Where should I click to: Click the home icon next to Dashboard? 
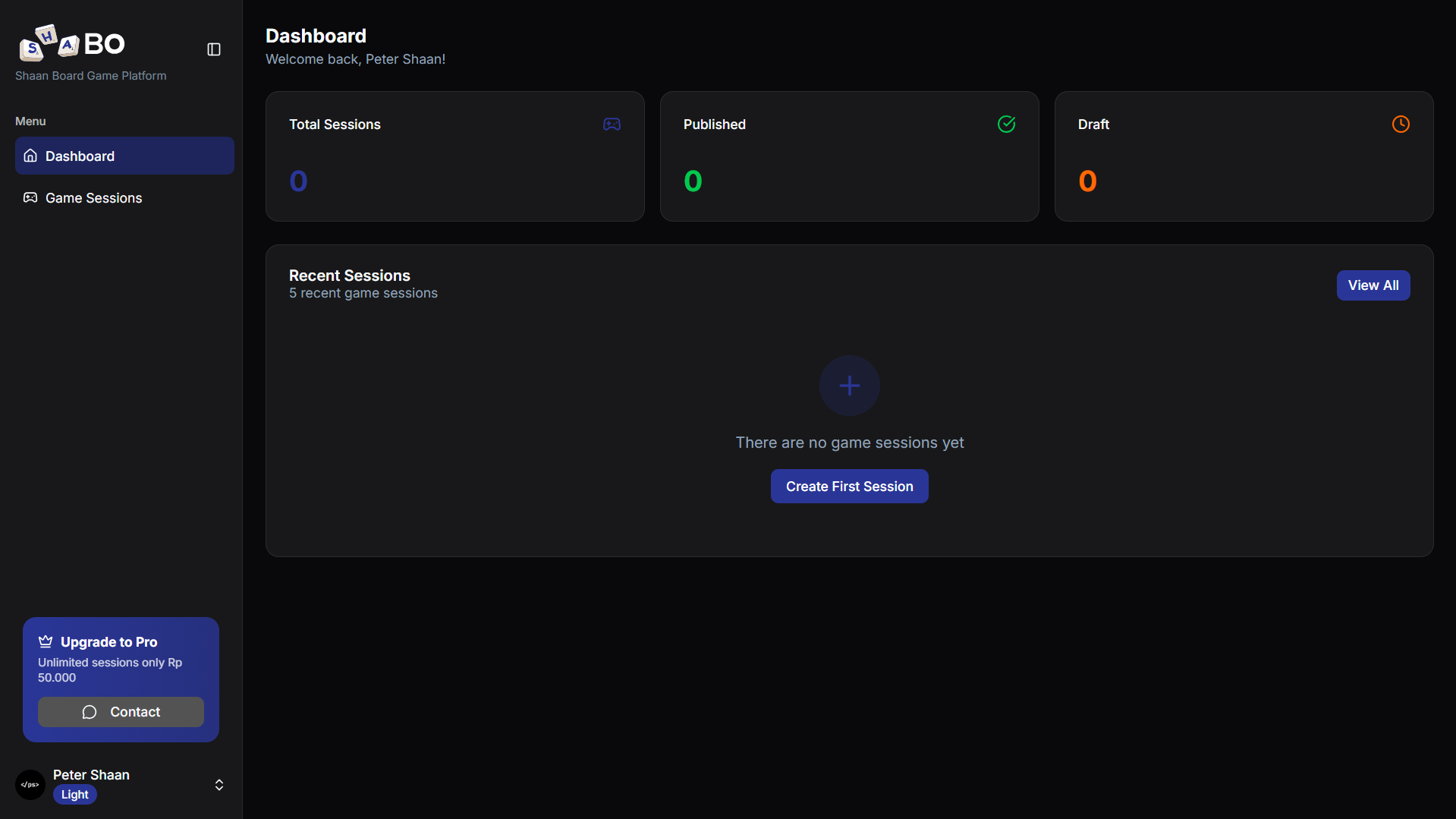coord(30,156)
